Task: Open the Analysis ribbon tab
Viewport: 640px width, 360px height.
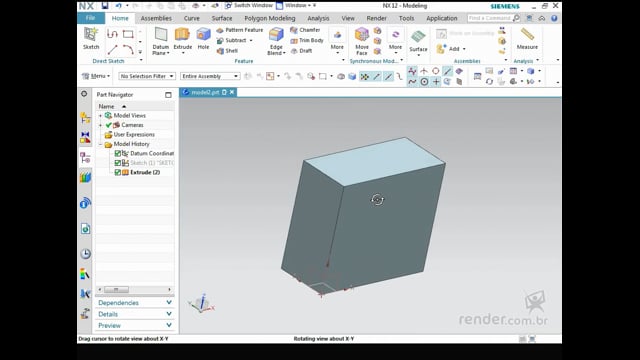Action: [318, 18]
